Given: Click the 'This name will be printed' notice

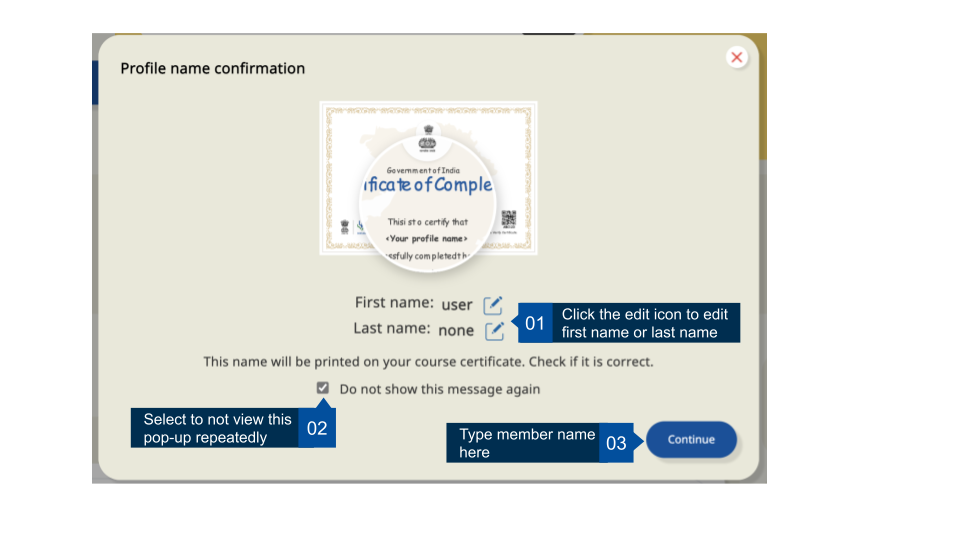Looking at the screenshot, I should 428,361.
